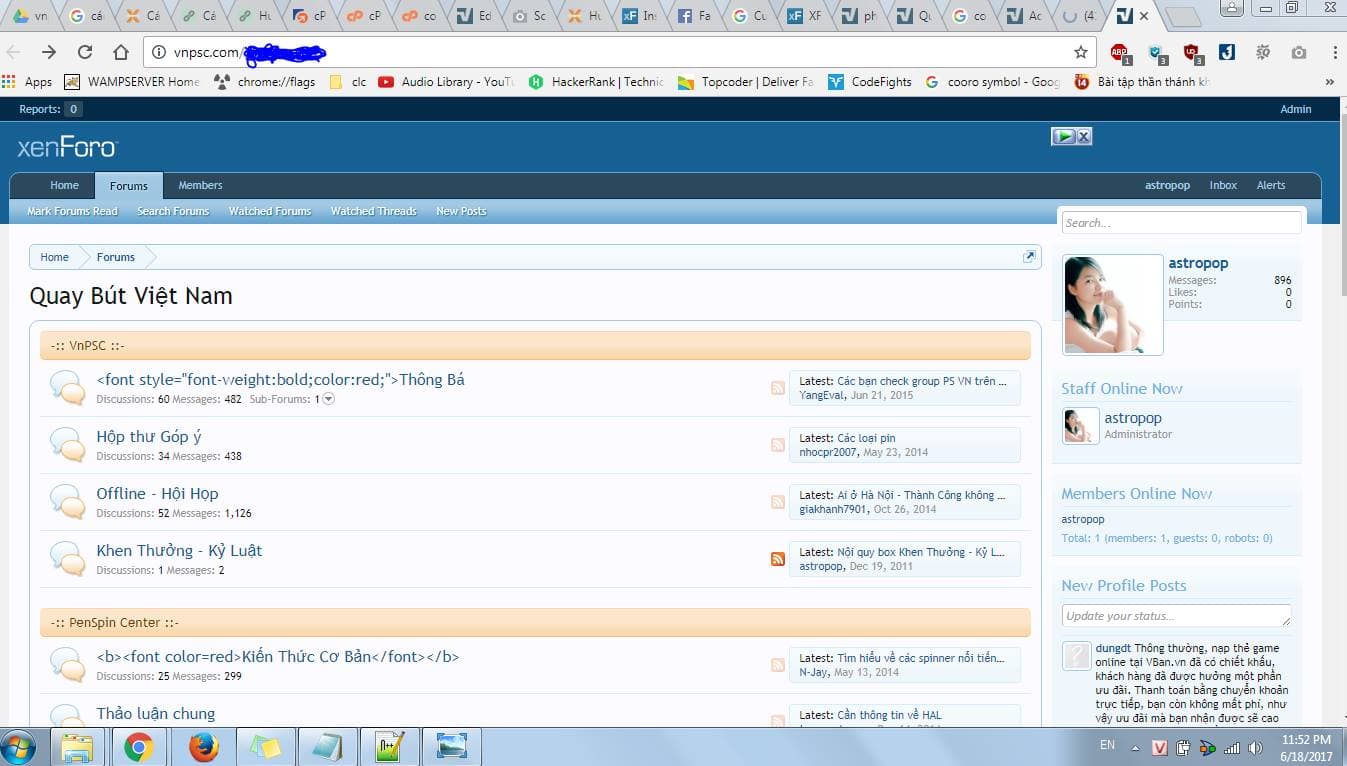The image size is (1347, 766).
Task: Open the highlighted RSS icon for Khen Thưởng - Kỷ Luật
Action: (777, 558)
